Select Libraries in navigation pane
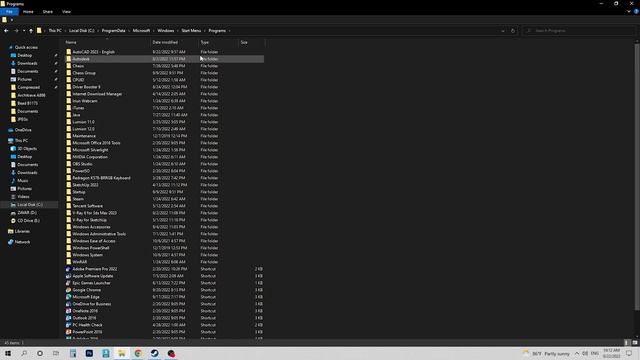 (22, 231)
